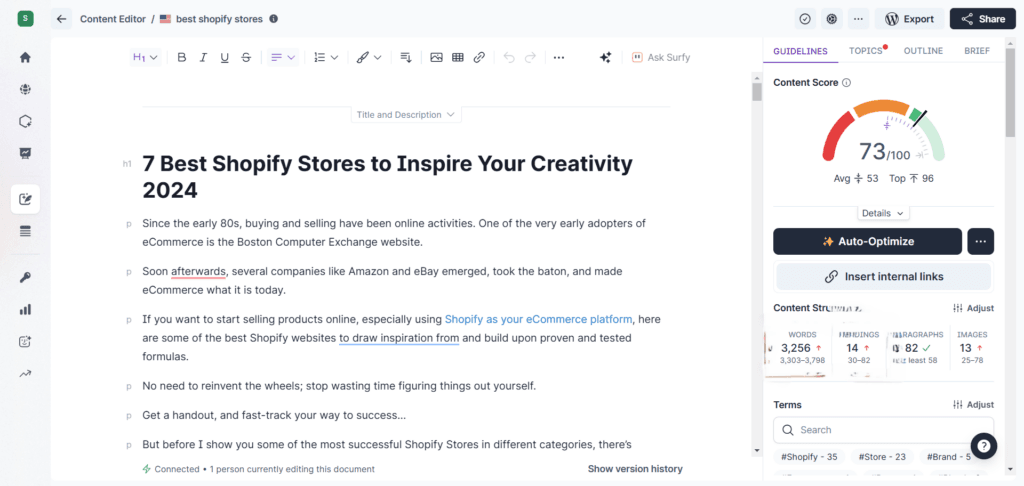Click the Search terms input field

click(884, 430)
